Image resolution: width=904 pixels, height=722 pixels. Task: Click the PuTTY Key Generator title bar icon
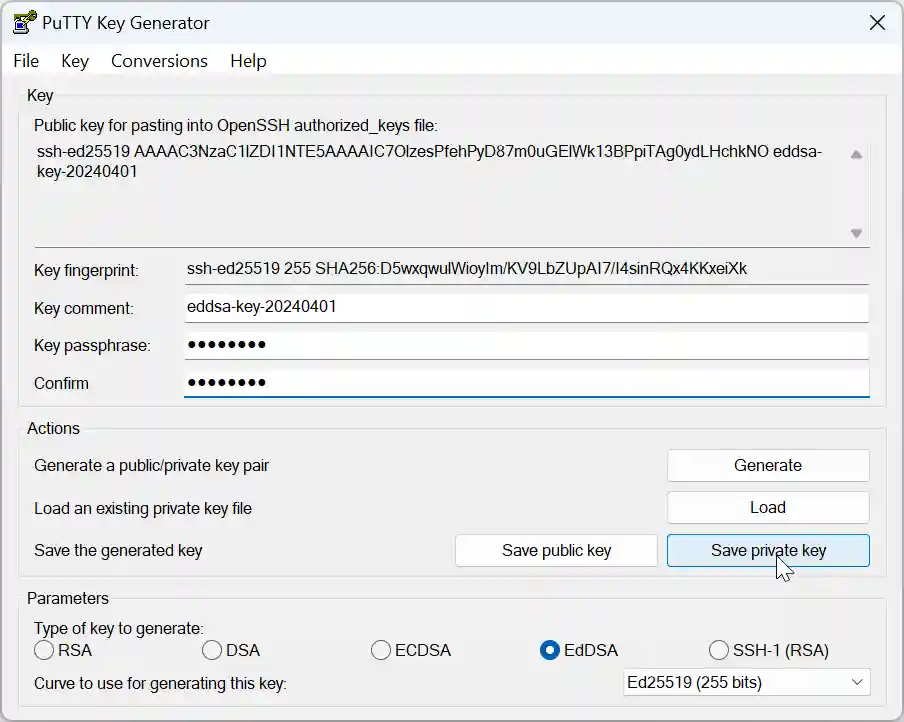(22, 22)
